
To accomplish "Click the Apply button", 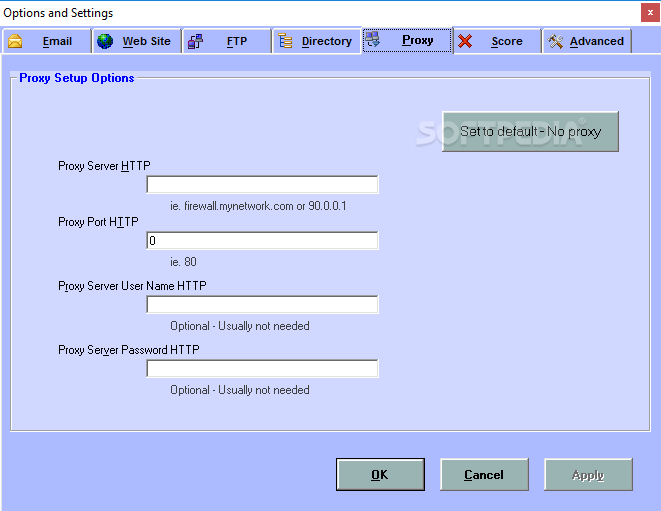I will tap(588, 475).
